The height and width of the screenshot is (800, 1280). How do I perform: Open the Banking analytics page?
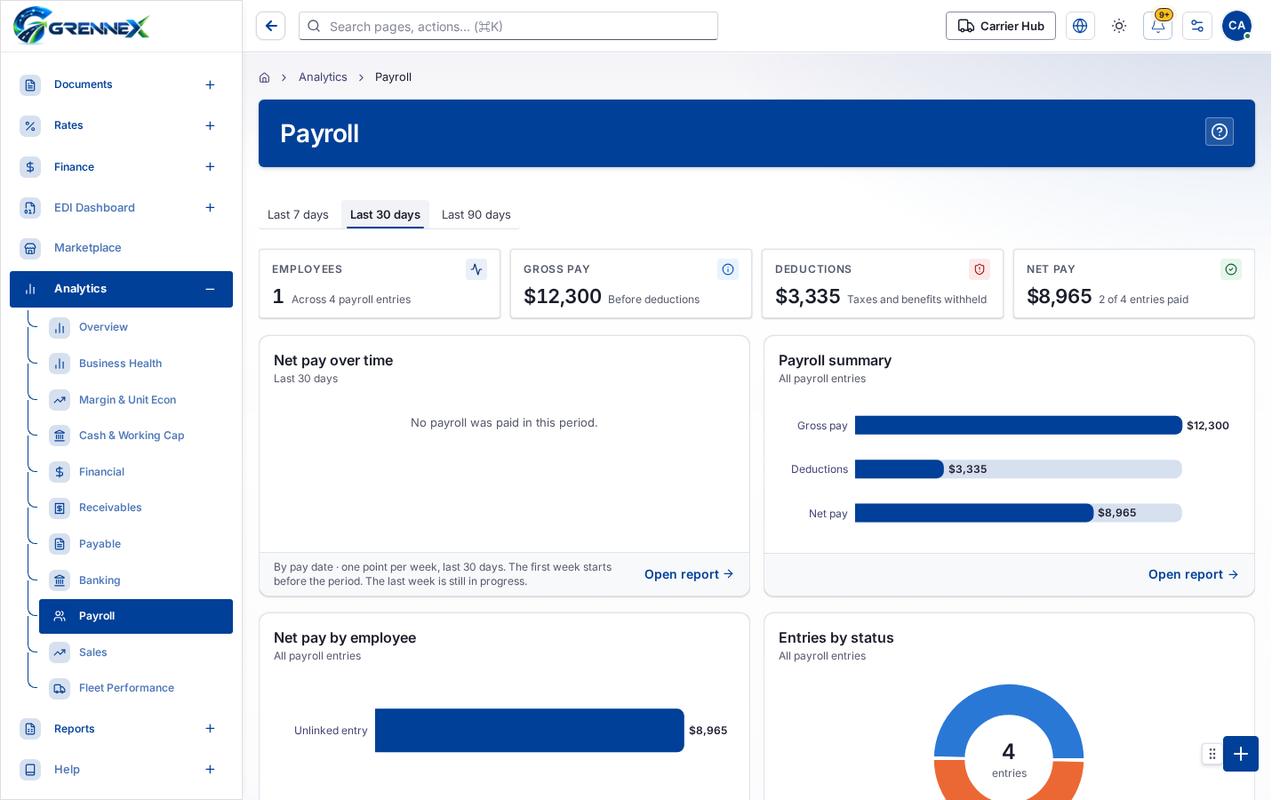click(x=136, y=580)
